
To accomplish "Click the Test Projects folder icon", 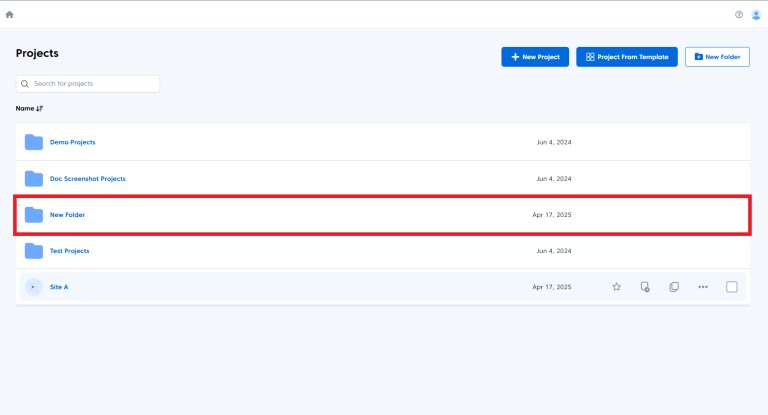I will tap(34, 251).
